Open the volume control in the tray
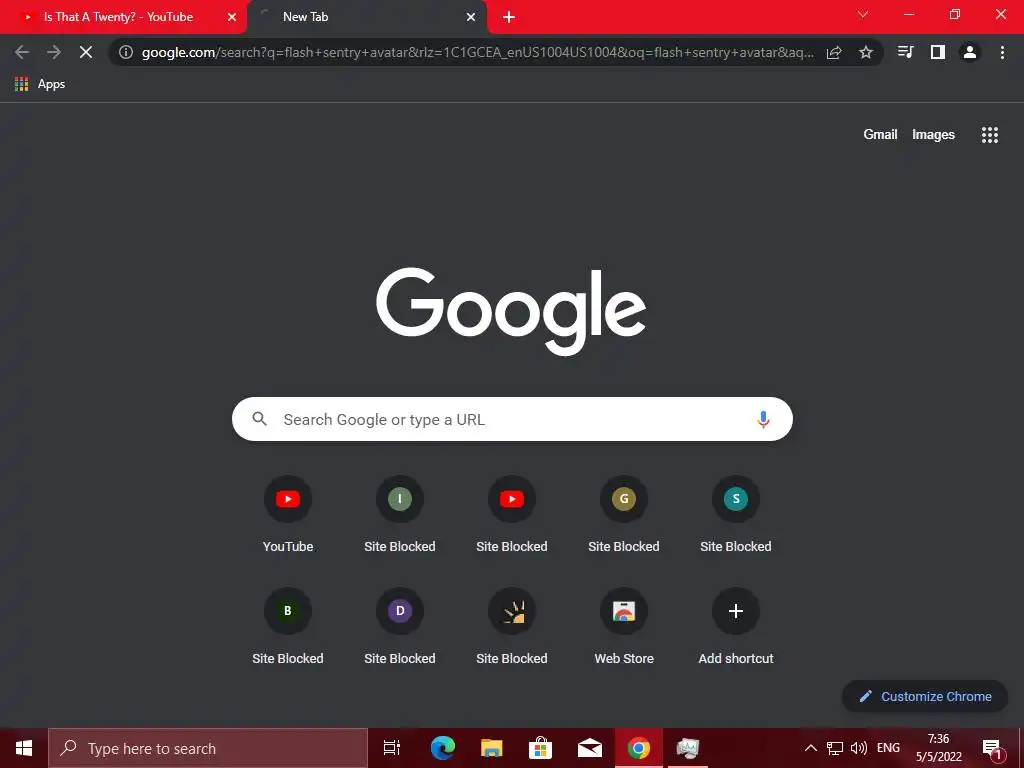 859,748
